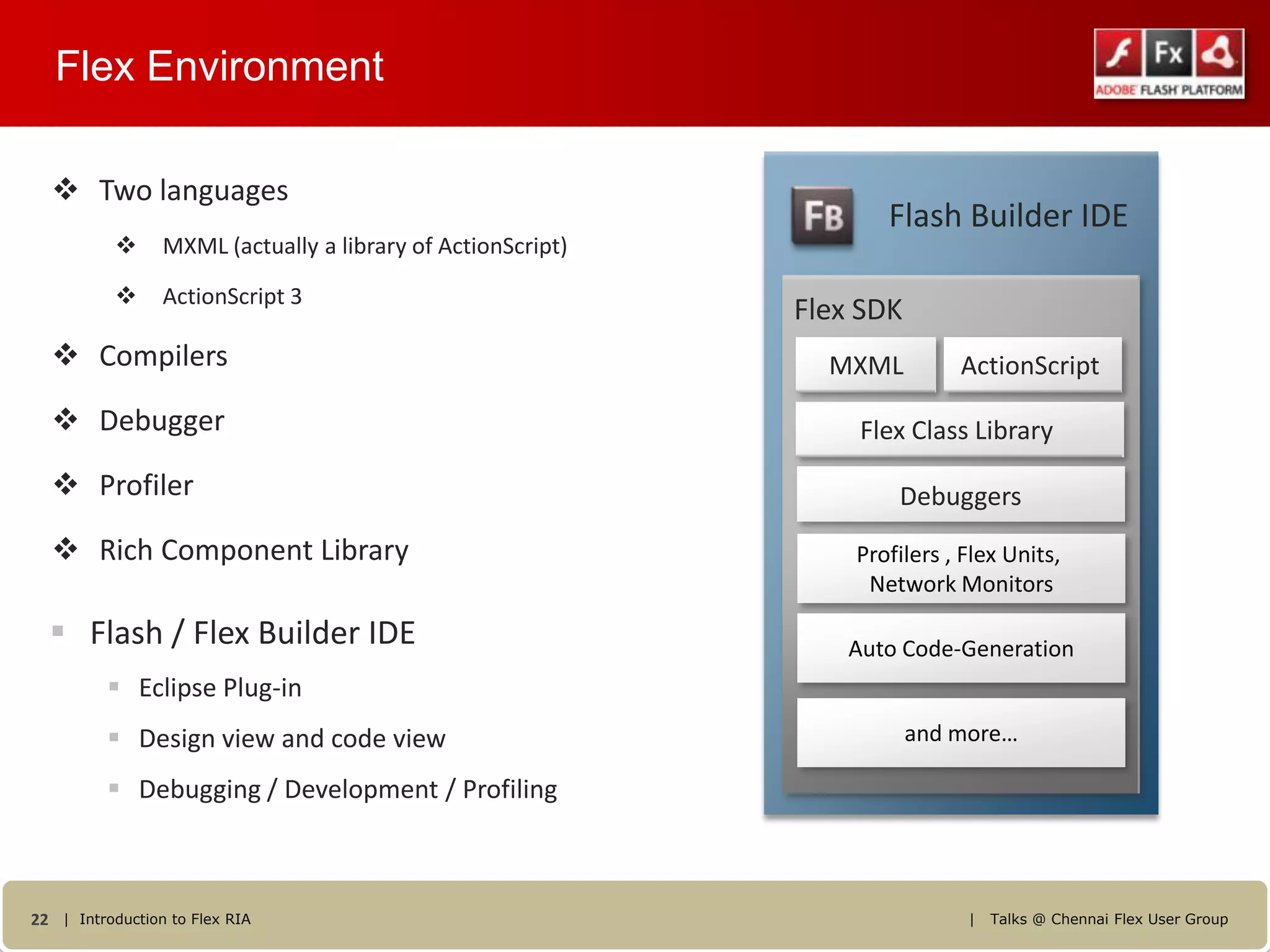The width and height of the screenshot is (1270, 952).
Task: Click the MXML box in Flex SDK
Action: (x=866, y=365)
